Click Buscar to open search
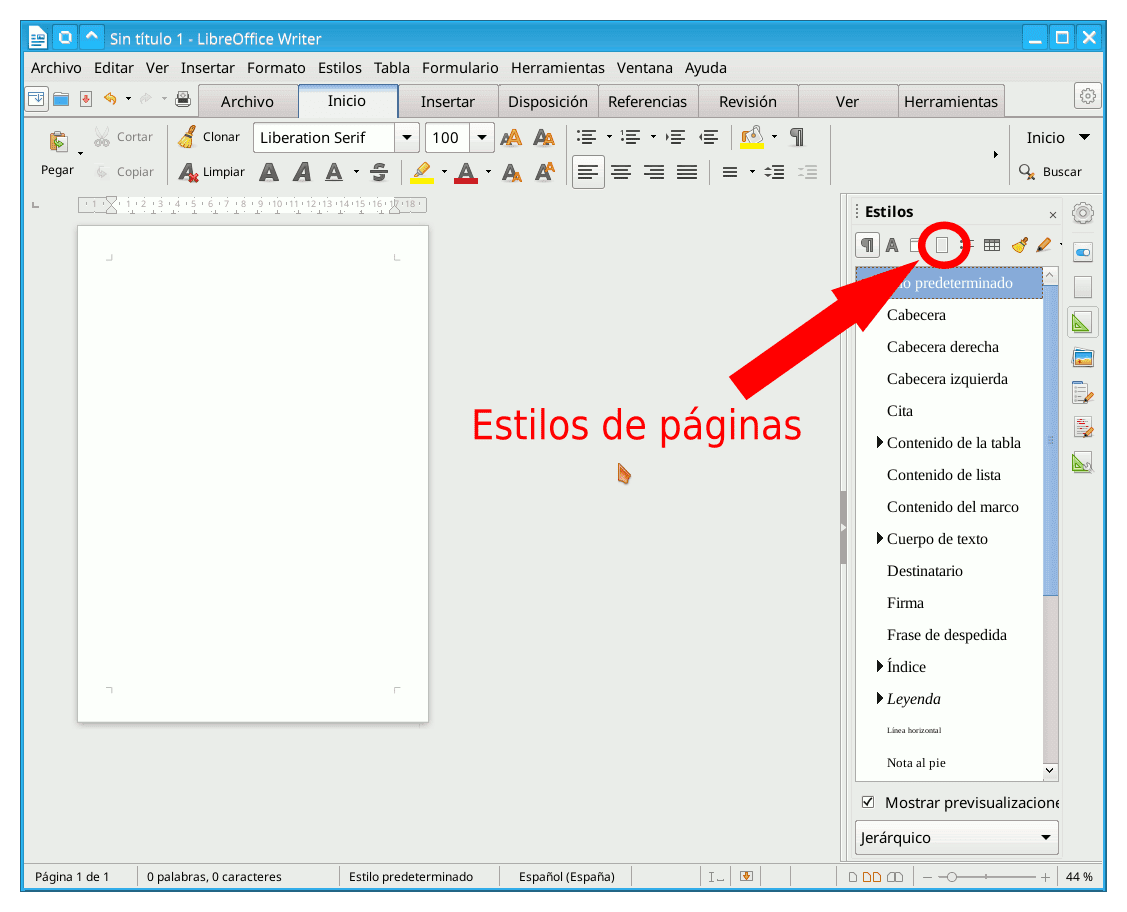 [1062, 171]
